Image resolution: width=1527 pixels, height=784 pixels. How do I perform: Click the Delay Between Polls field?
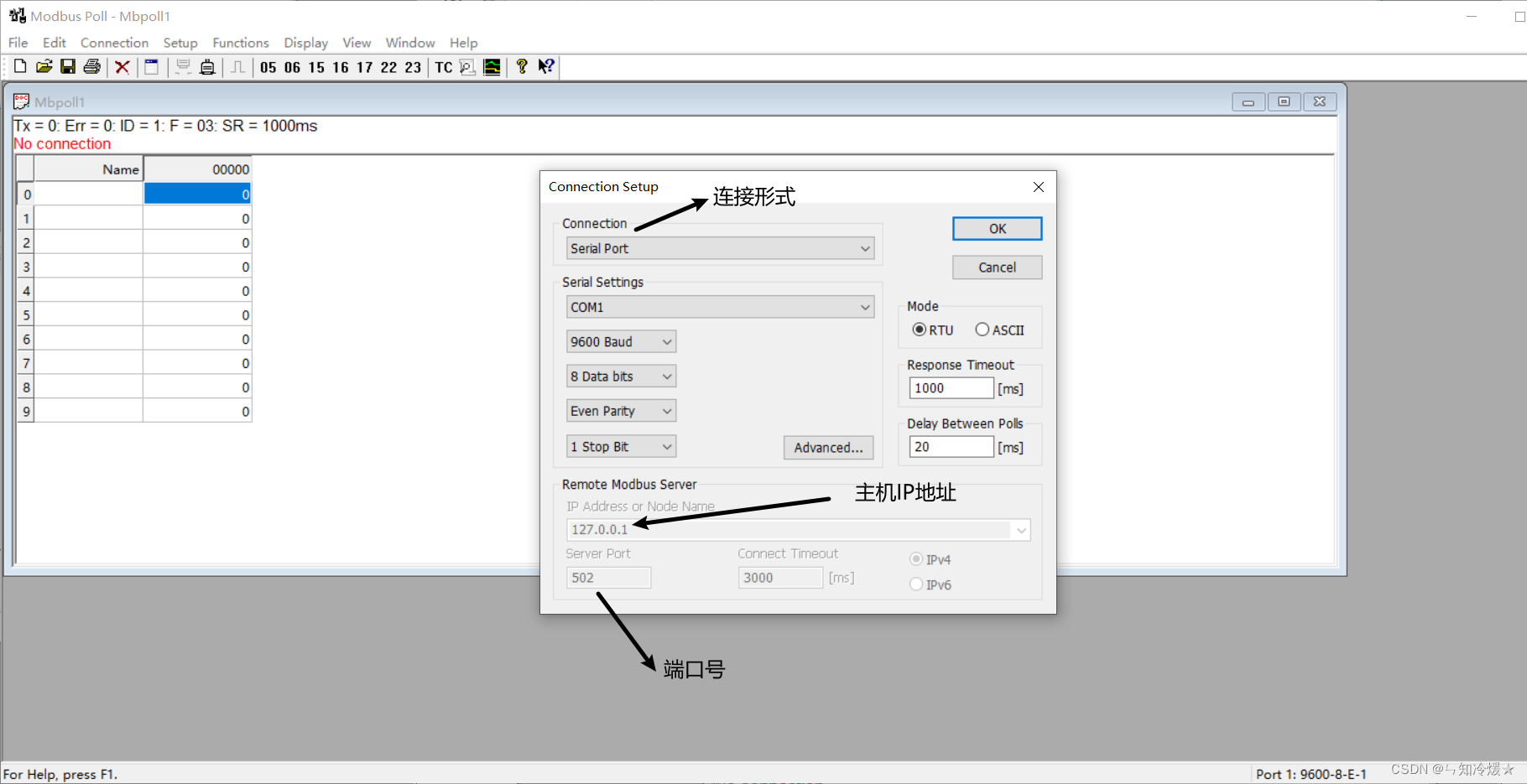(951, 447)
